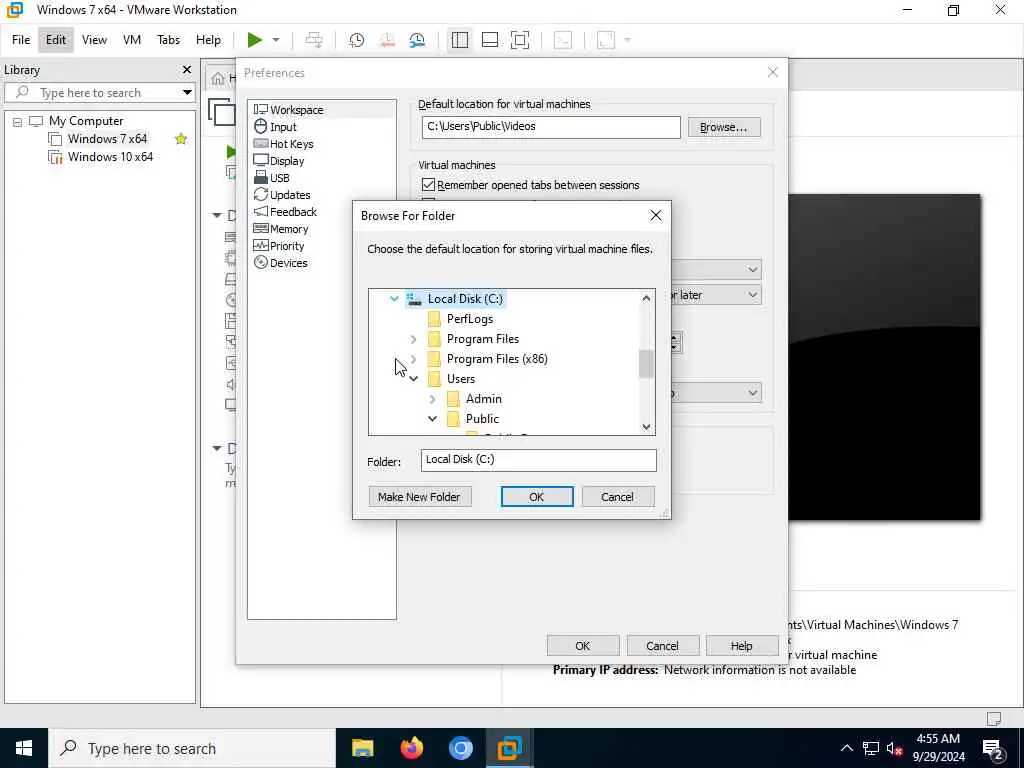Open the Help menu
Image resolution: width=1024 pixels, height=768 pixels.
[x=208, y=40]
